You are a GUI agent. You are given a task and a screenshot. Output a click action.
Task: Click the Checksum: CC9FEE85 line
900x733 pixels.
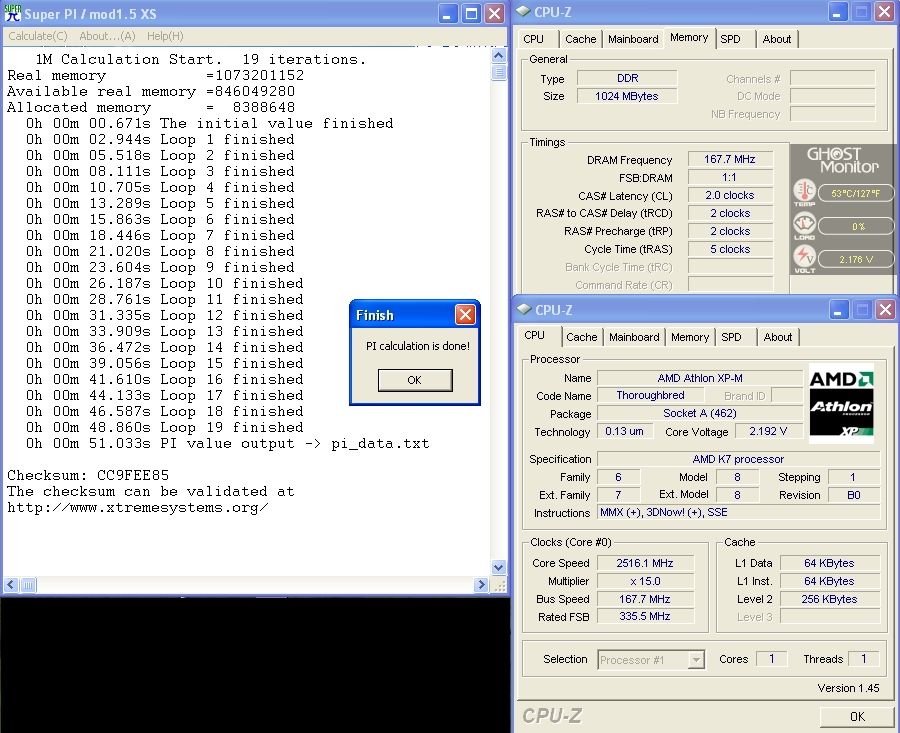(88, 475)
